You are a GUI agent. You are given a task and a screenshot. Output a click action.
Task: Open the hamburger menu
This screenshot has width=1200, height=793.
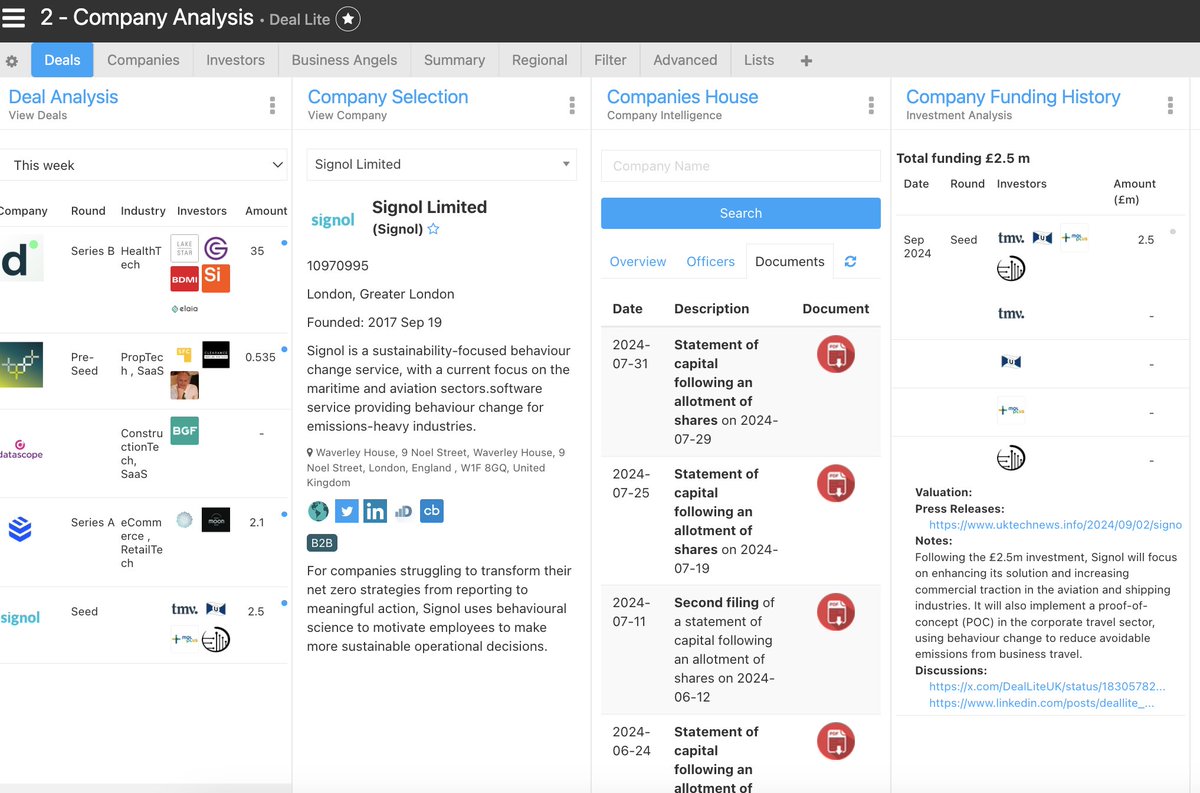14,18
